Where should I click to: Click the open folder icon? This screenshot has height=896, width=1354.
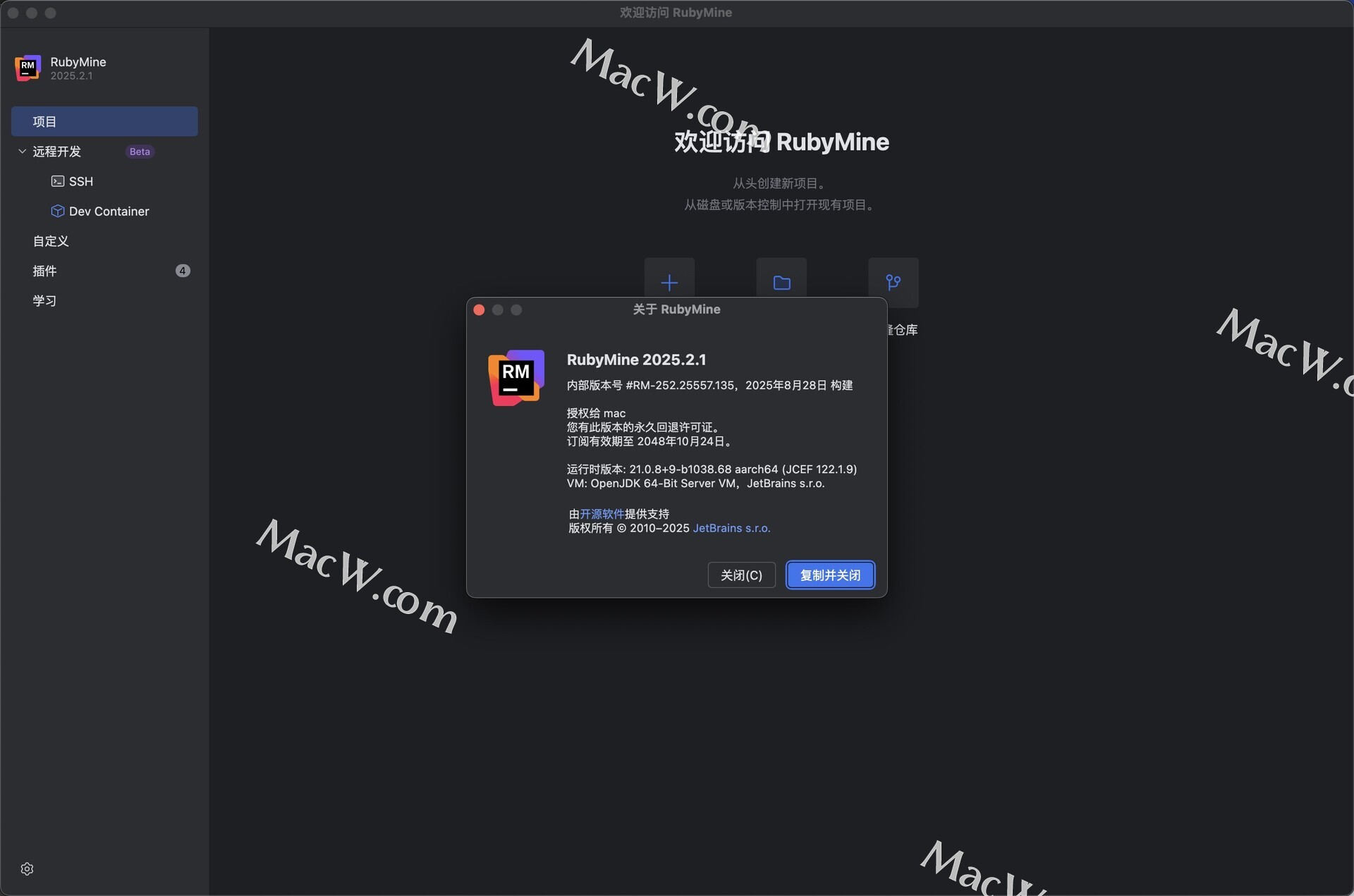(781, 283)
